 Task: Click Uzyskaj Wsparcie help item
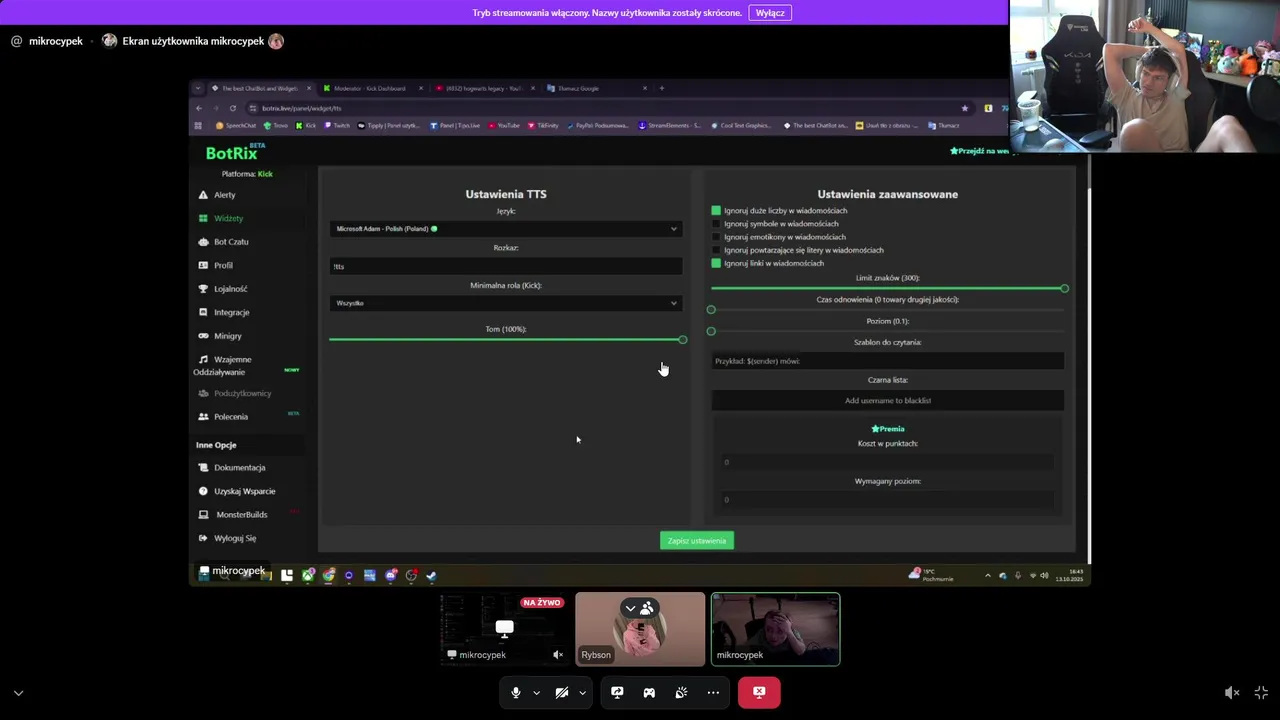click(x=237, y=491)
